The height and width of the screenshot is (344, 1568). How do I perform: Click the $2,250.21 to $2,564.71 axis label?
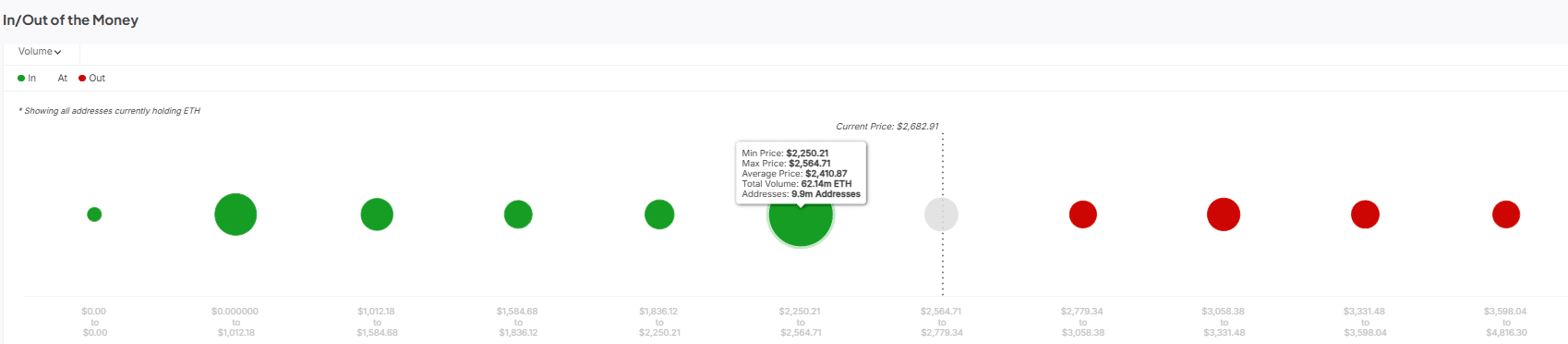(x=800, y=322)
